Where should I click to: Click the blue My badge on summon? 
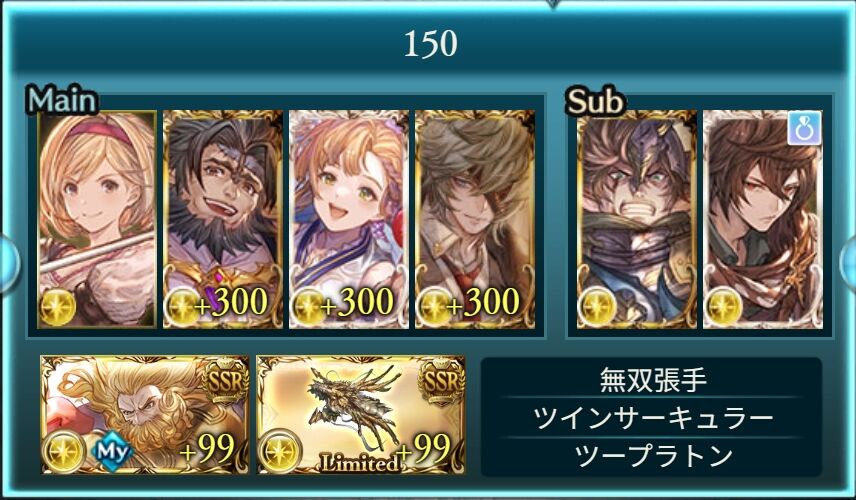pos(113,452)
